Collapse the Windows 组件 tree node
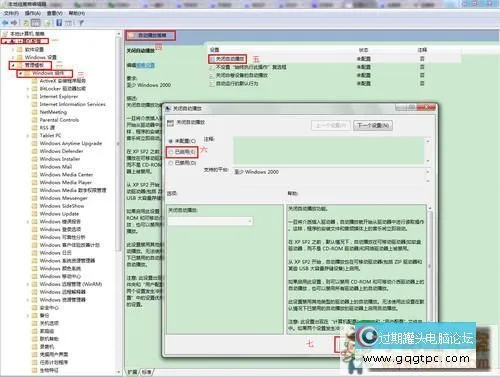 (x=21, y=73)
